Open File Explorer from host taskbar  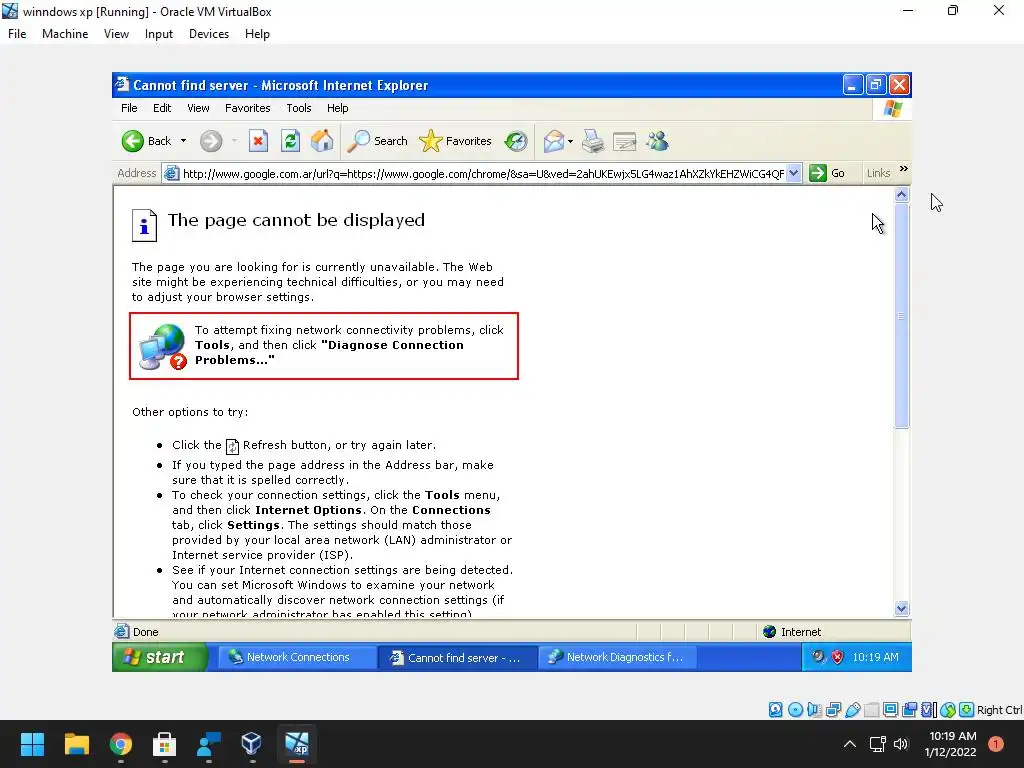(76, 744)
